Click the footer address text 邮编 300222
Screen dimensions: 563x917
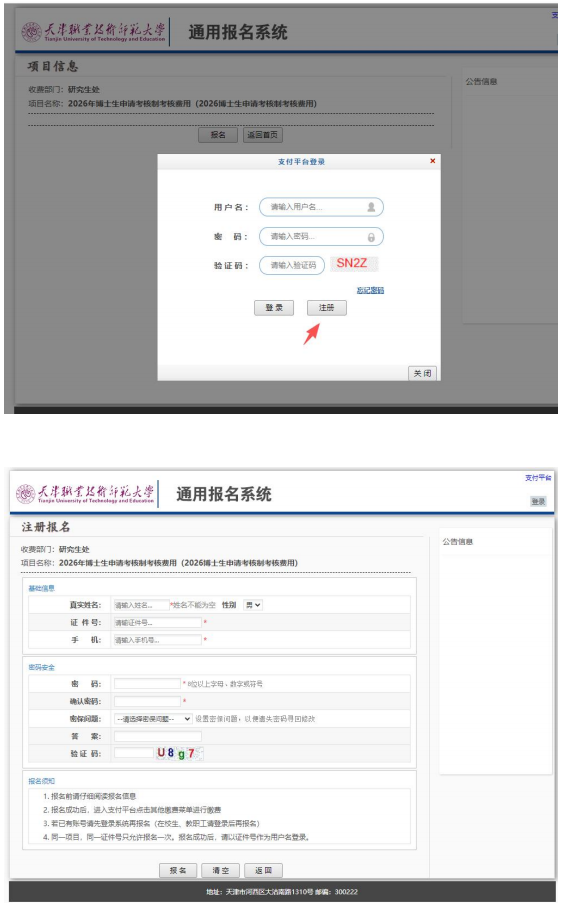point(336,892)
